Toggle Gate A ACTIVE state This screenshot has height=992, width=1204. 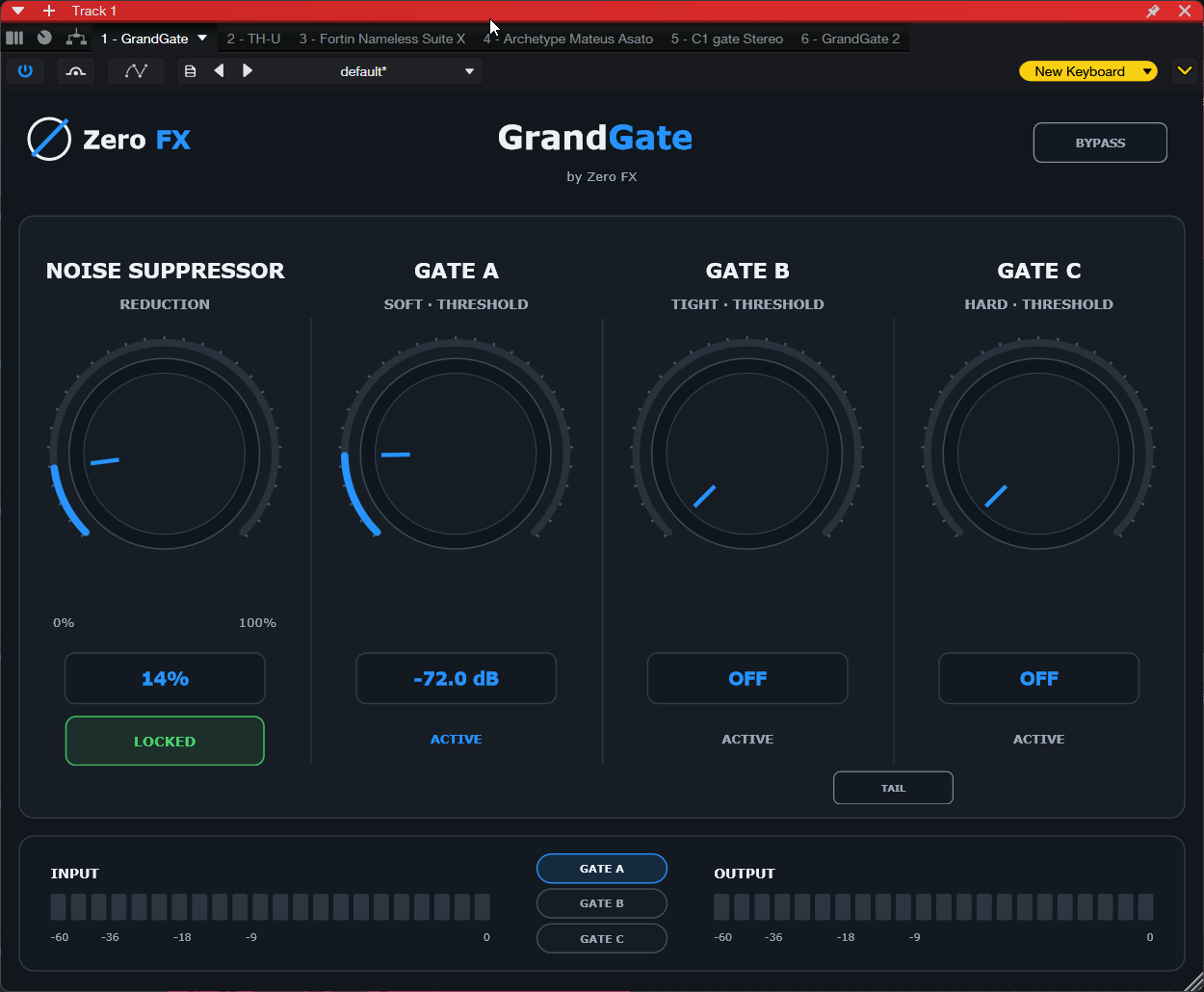[456, 740]
